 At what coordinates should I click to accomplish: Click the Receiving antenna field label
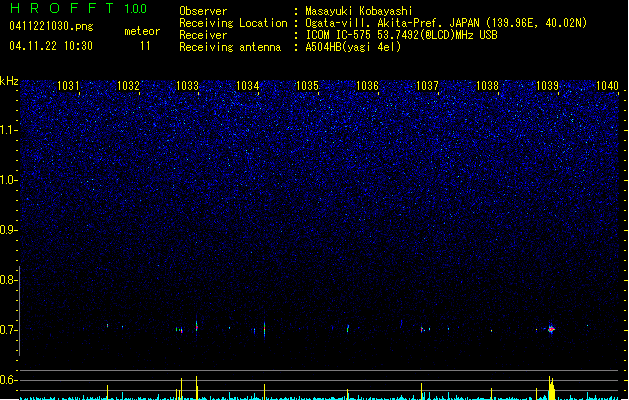coord(230,47)
